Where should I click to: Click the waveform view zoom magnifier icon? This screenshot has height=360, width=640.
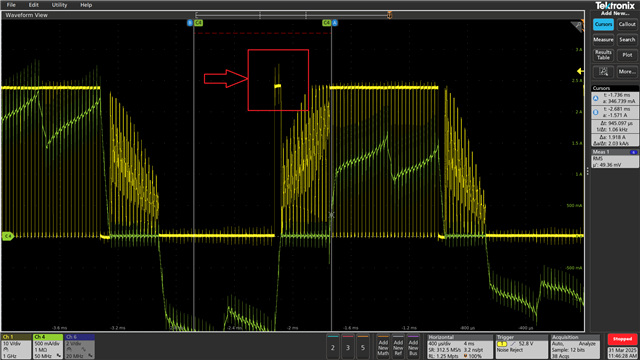577,27
